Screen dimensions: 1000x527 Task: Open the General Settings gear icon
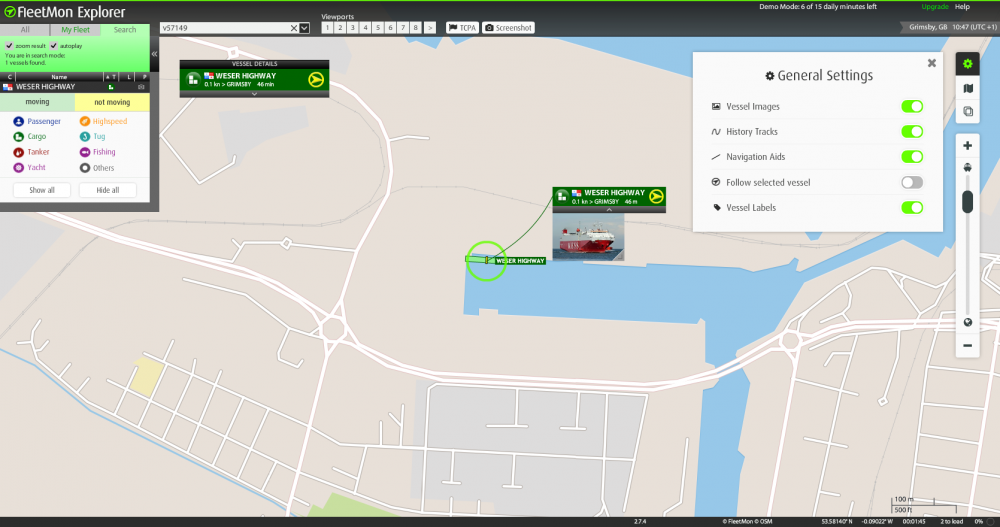pyautogui.click(x=967, y=64)
